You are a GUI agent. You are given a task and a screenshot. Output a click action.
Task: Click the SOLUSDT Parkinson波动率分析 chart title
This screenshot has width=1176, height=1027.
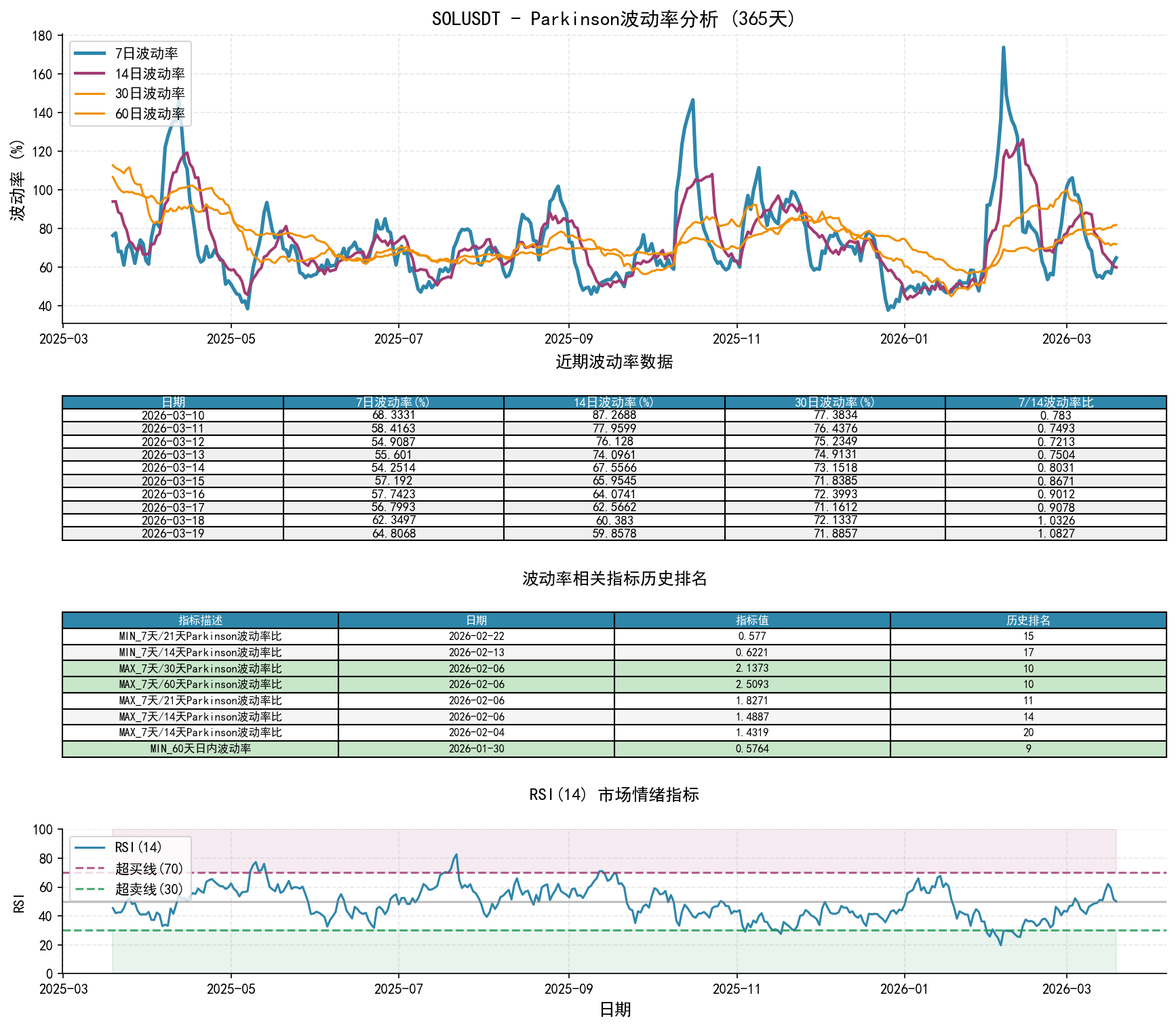coord(614,18)
